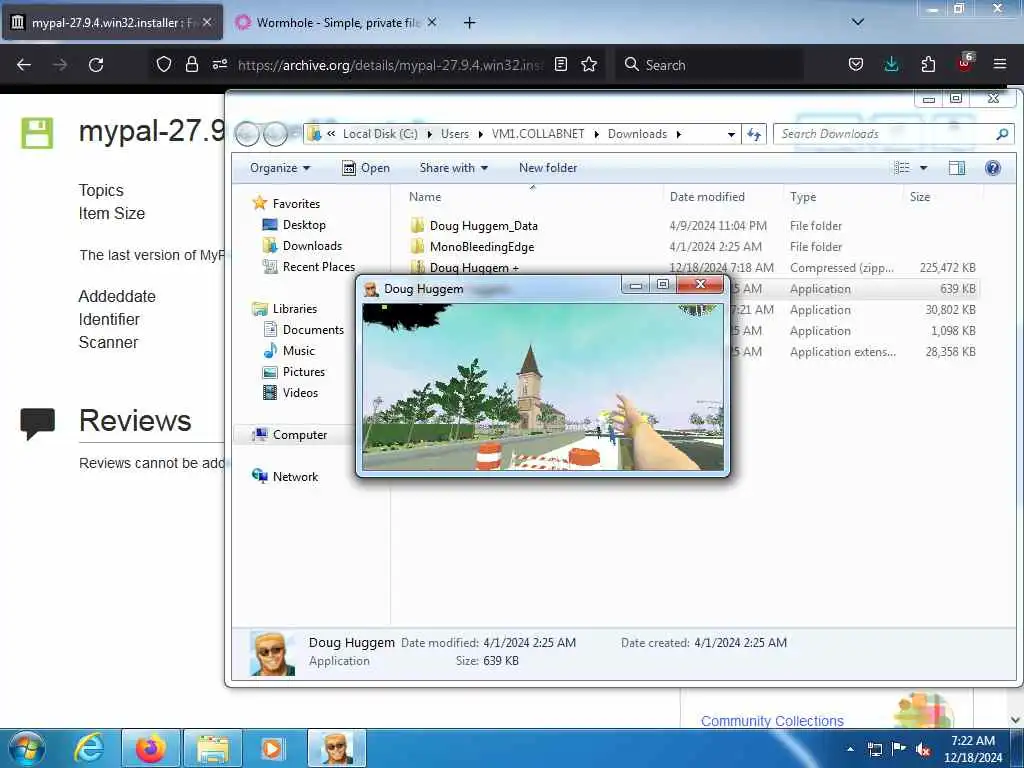Toggle reader view in Firefox

[x=560, y=64]
